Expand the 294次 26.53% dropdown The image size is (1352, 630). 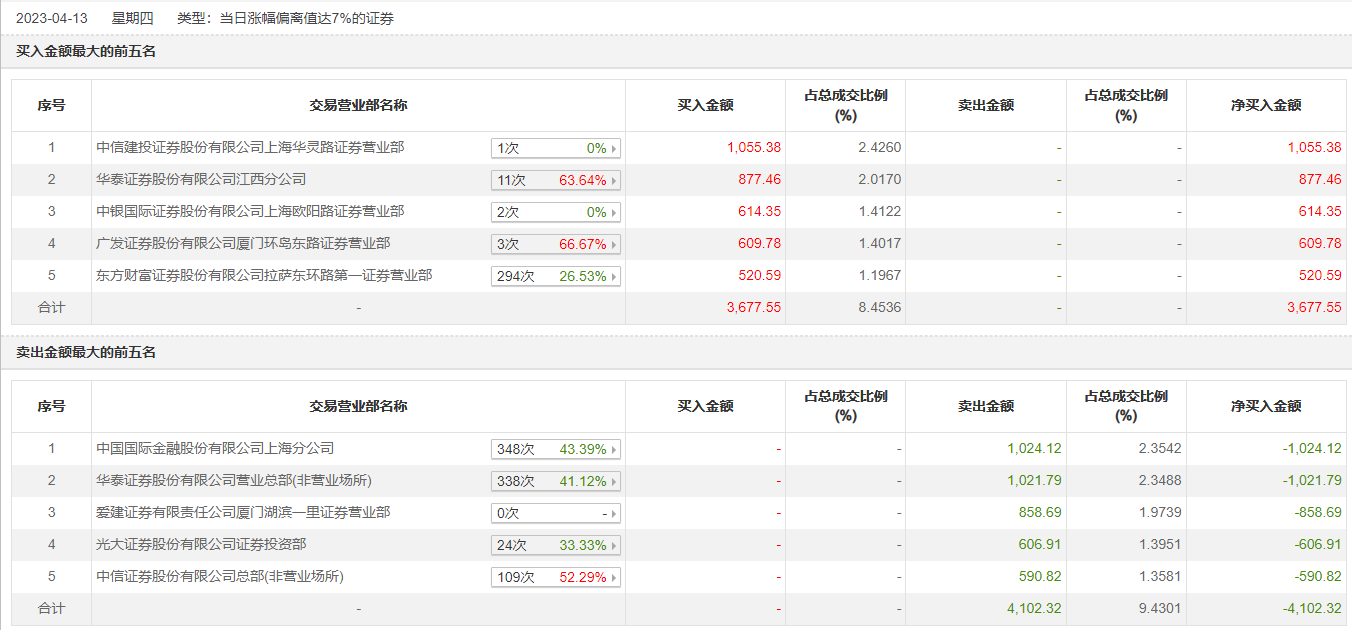tap(556, 276)
